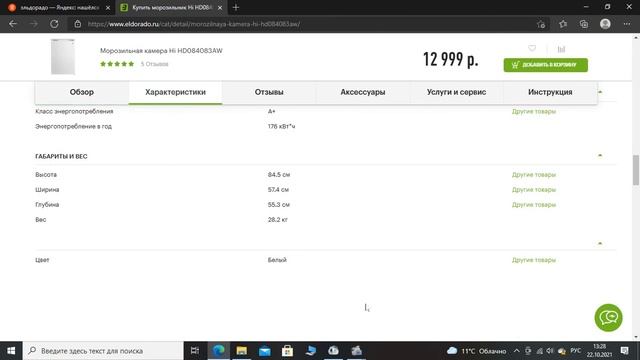Go back to the previous browser page
640x360 pixels.
coord(13,24)
